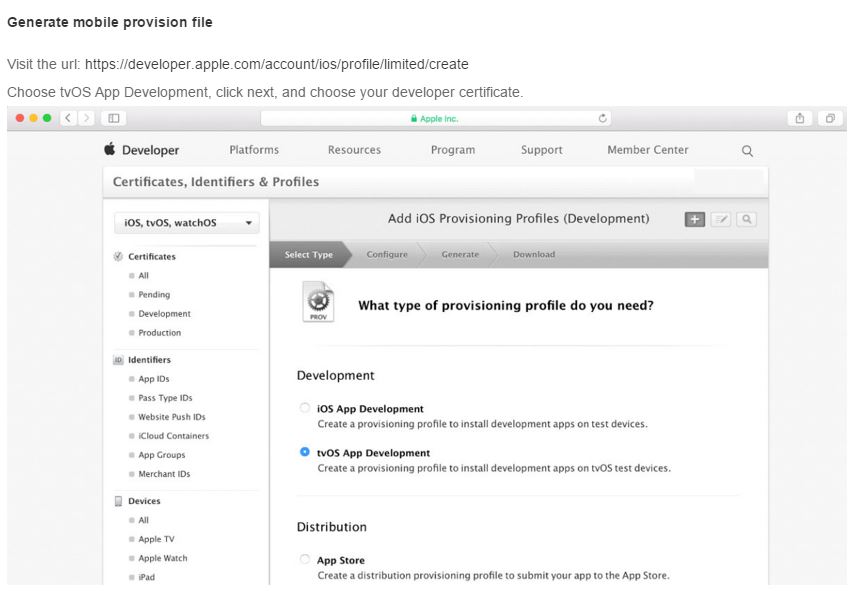The height and width of the screenshot is (591, 852).
Task: Open App Groups in sidebar
Action: (x=162, y=455)
